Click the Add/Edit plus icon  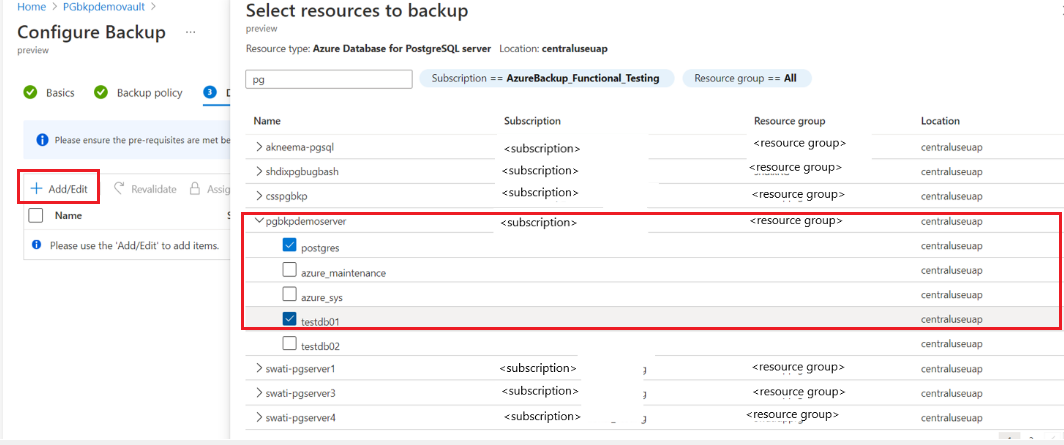(35, 188)
